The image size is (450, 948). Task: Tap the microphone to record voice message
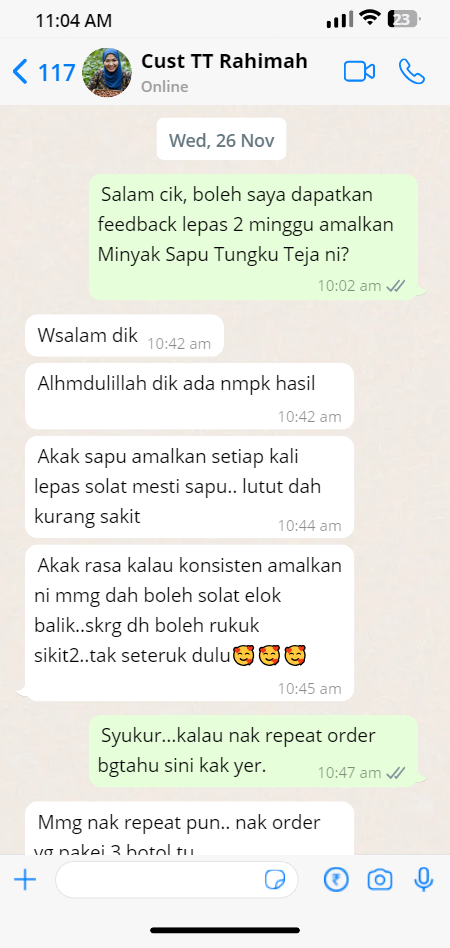click(423, 880)
